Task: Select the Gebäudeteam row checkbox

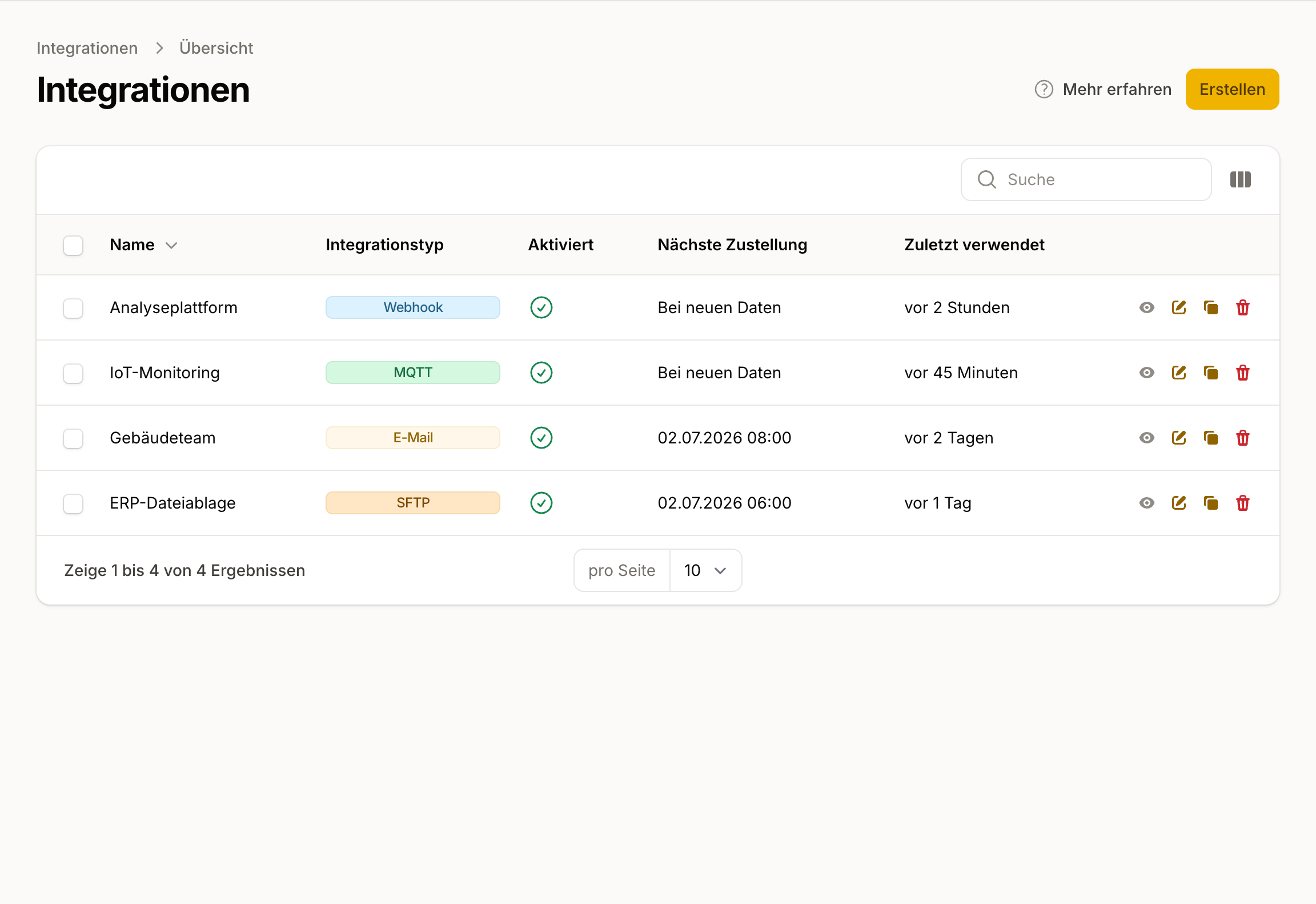Action: pyautogui.click(x=73, y=438)
